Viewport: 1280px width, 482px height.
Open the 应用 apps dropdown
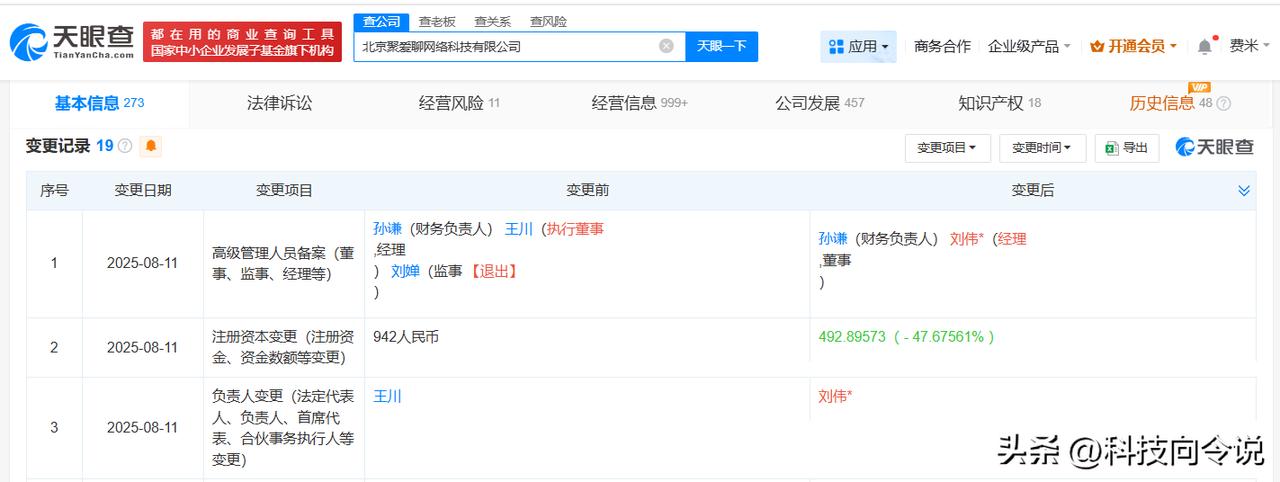859,46
